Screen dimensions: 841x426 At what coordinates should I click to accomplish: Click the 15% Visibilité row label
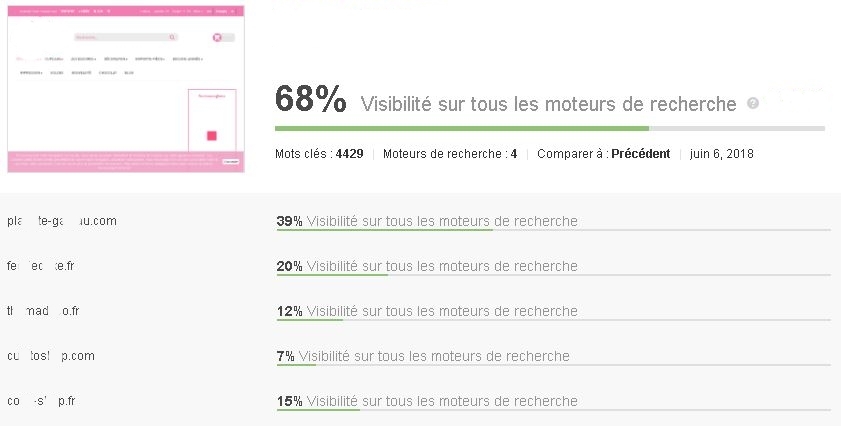(x=427, y=401)
